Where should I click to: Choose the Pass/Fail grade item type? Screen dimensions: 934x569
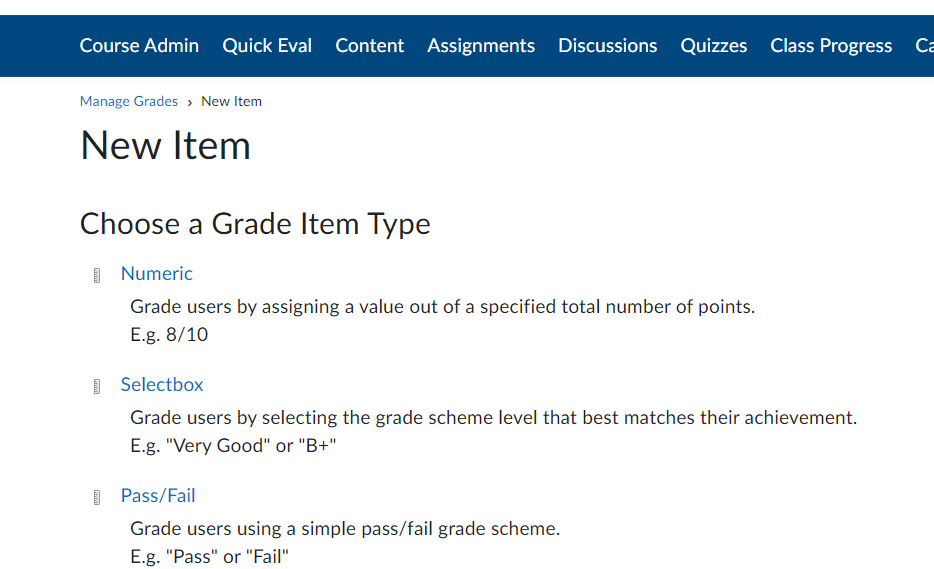click(x=158, y=496)
